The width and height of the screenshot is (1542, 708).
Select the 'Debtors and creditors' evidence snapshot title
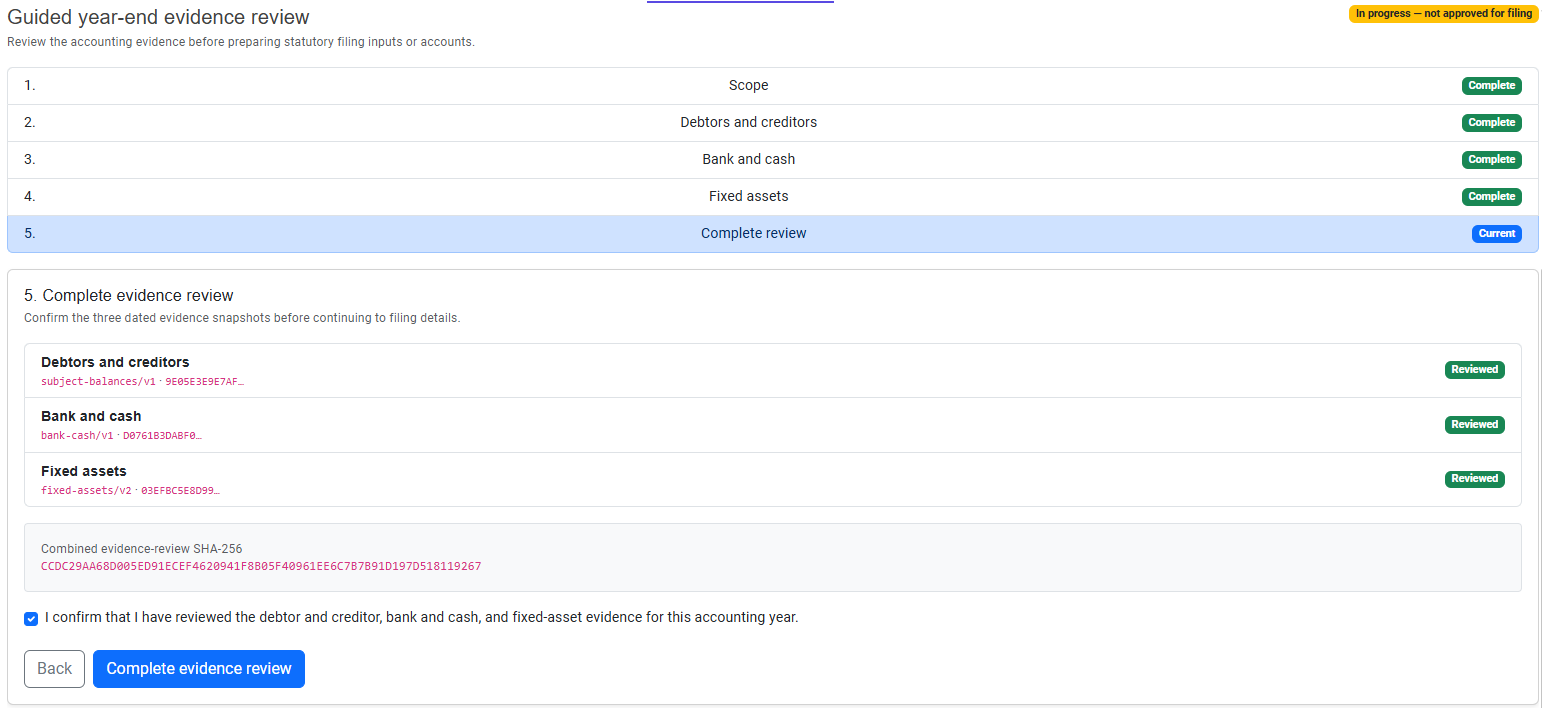pos(115,362)
